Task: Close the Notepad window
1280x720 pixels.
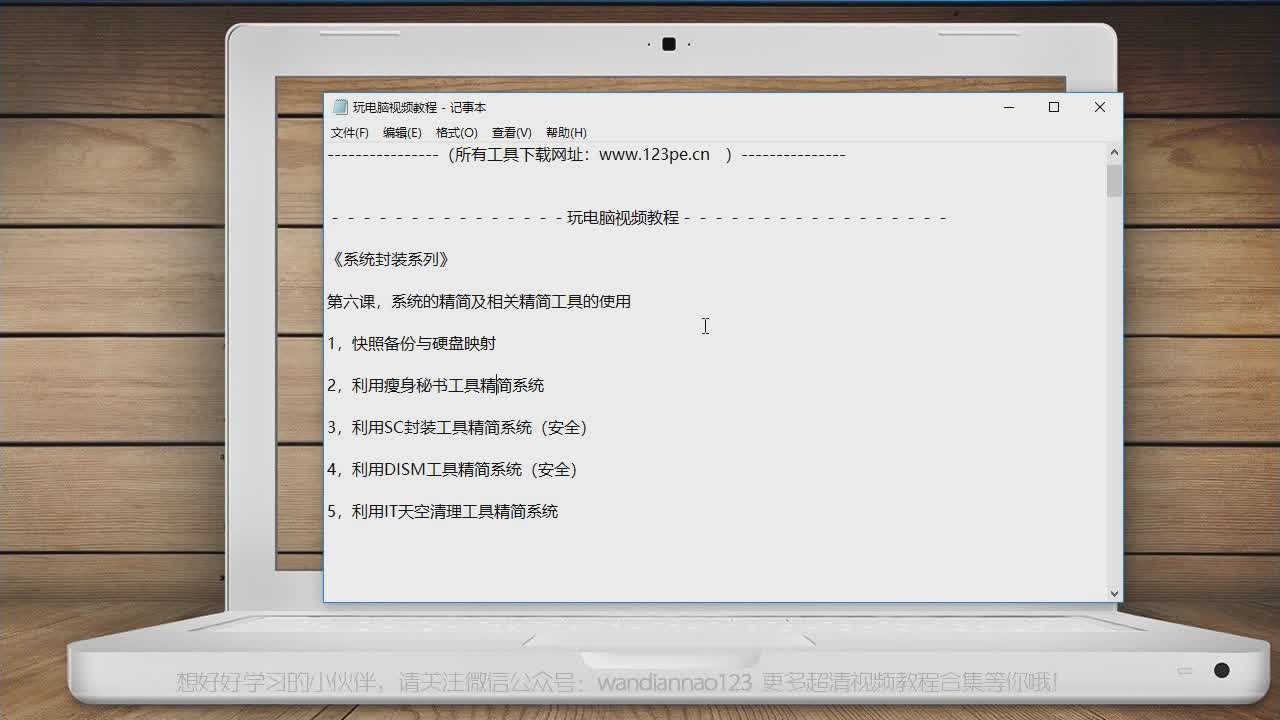Action: 1099,107
